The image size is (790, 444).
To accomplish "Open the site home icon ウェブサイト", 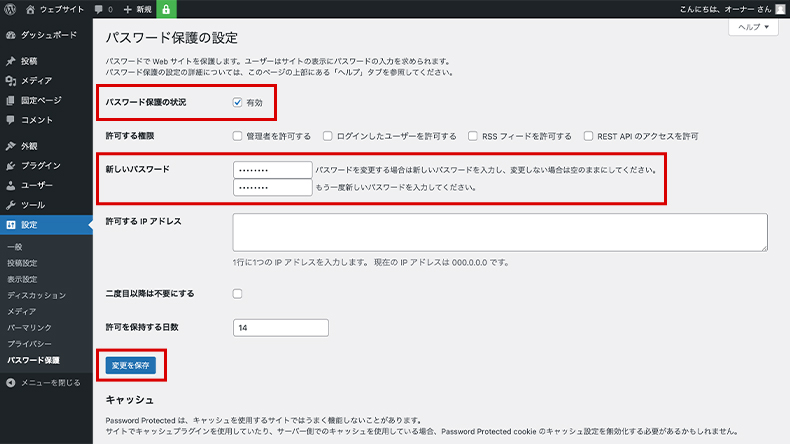I will point(30,9).
